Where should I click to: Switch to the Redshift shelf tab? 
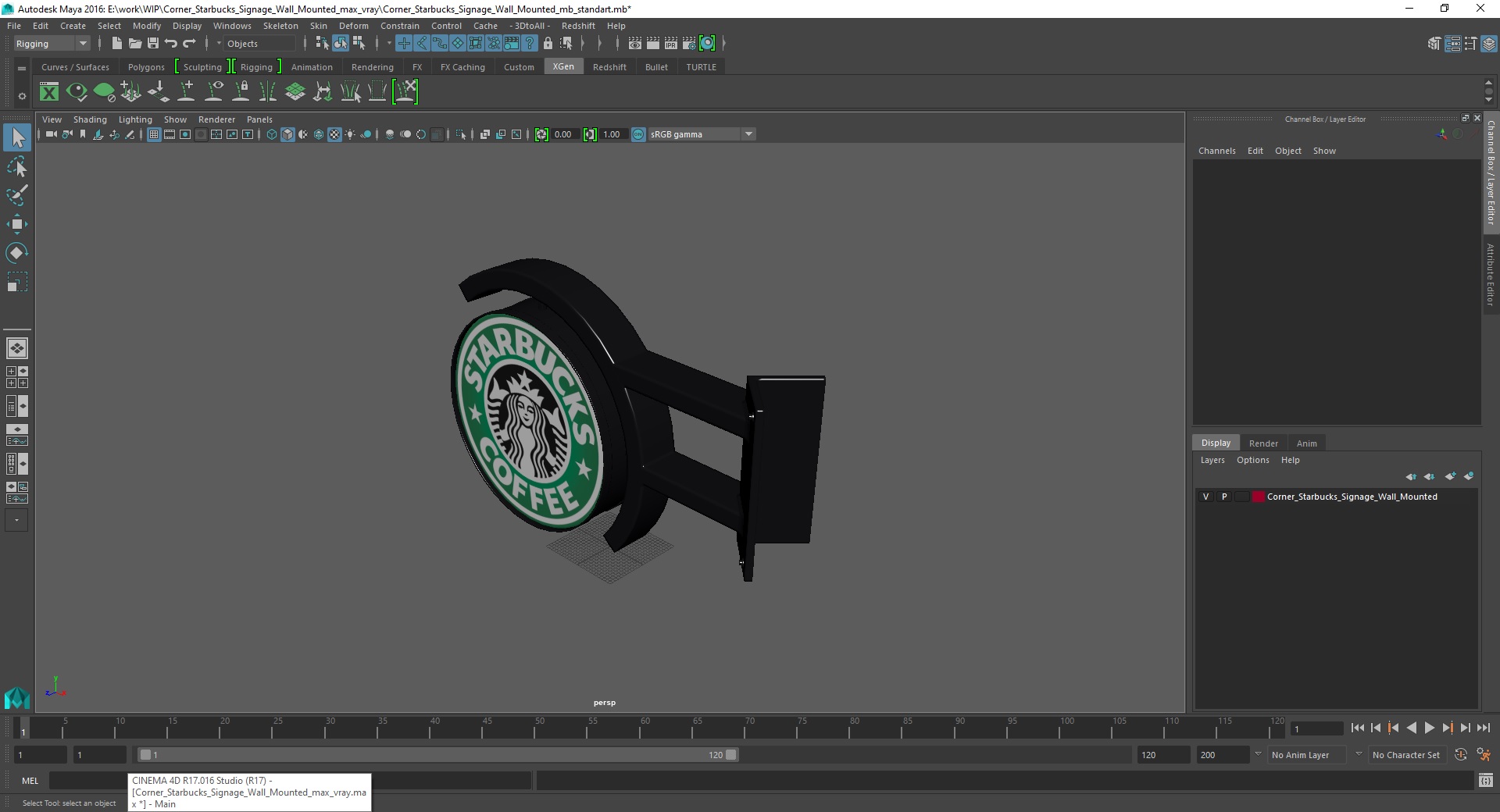[609, 67]
